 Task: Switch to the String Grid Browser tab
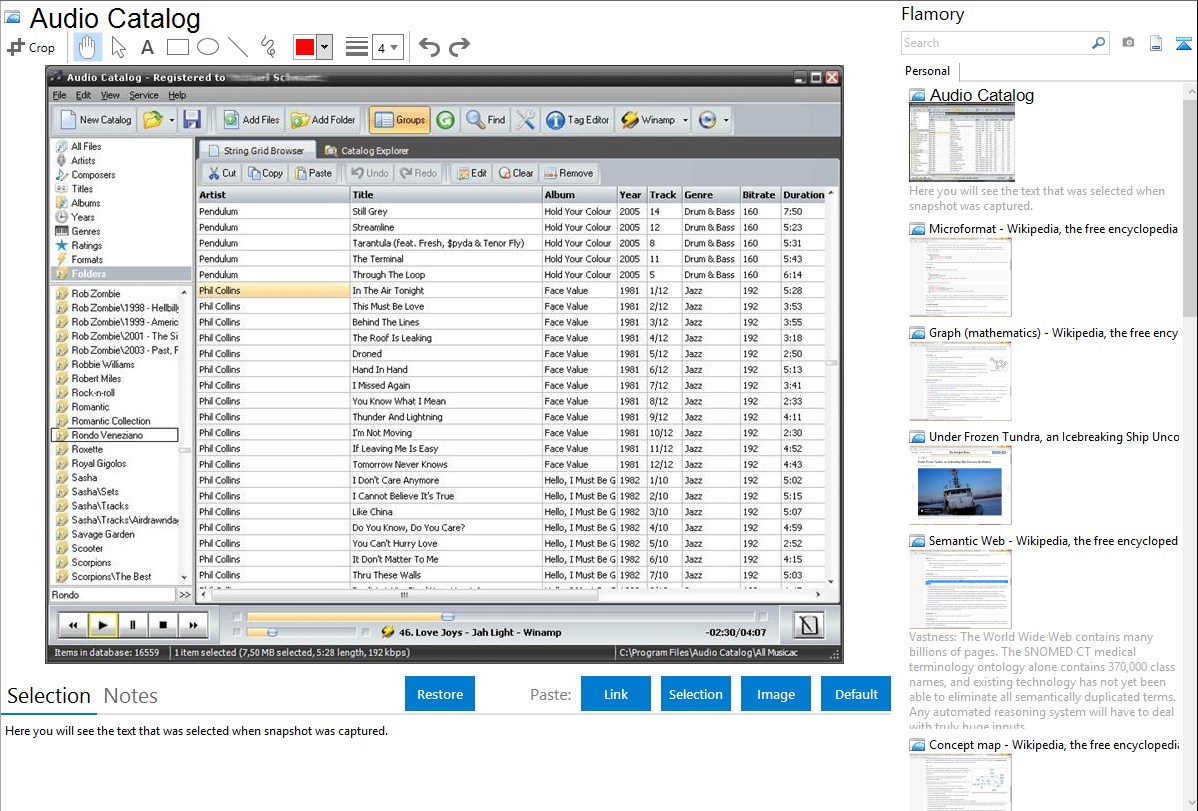pyautogui.click(x=257, y=151)
